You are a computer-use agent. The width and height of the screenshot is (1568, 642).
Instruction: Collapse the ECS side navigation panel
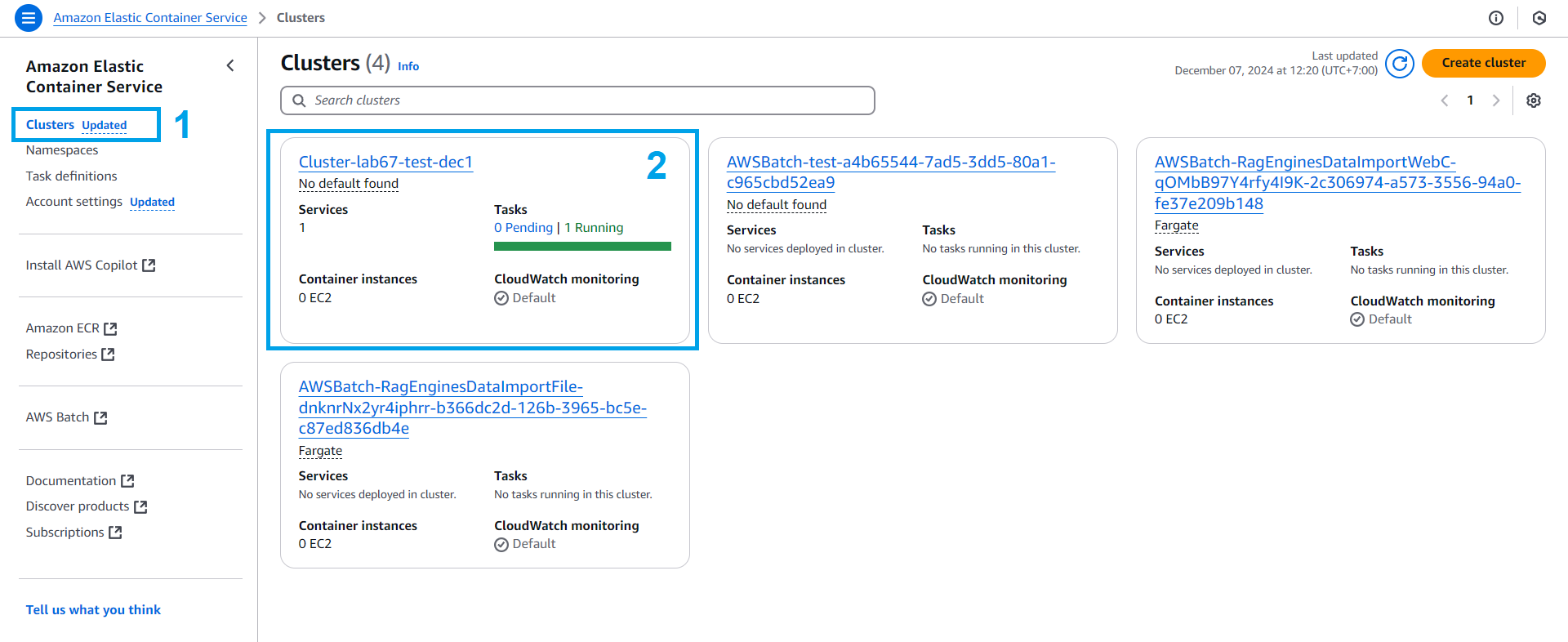tap(230, 65)
